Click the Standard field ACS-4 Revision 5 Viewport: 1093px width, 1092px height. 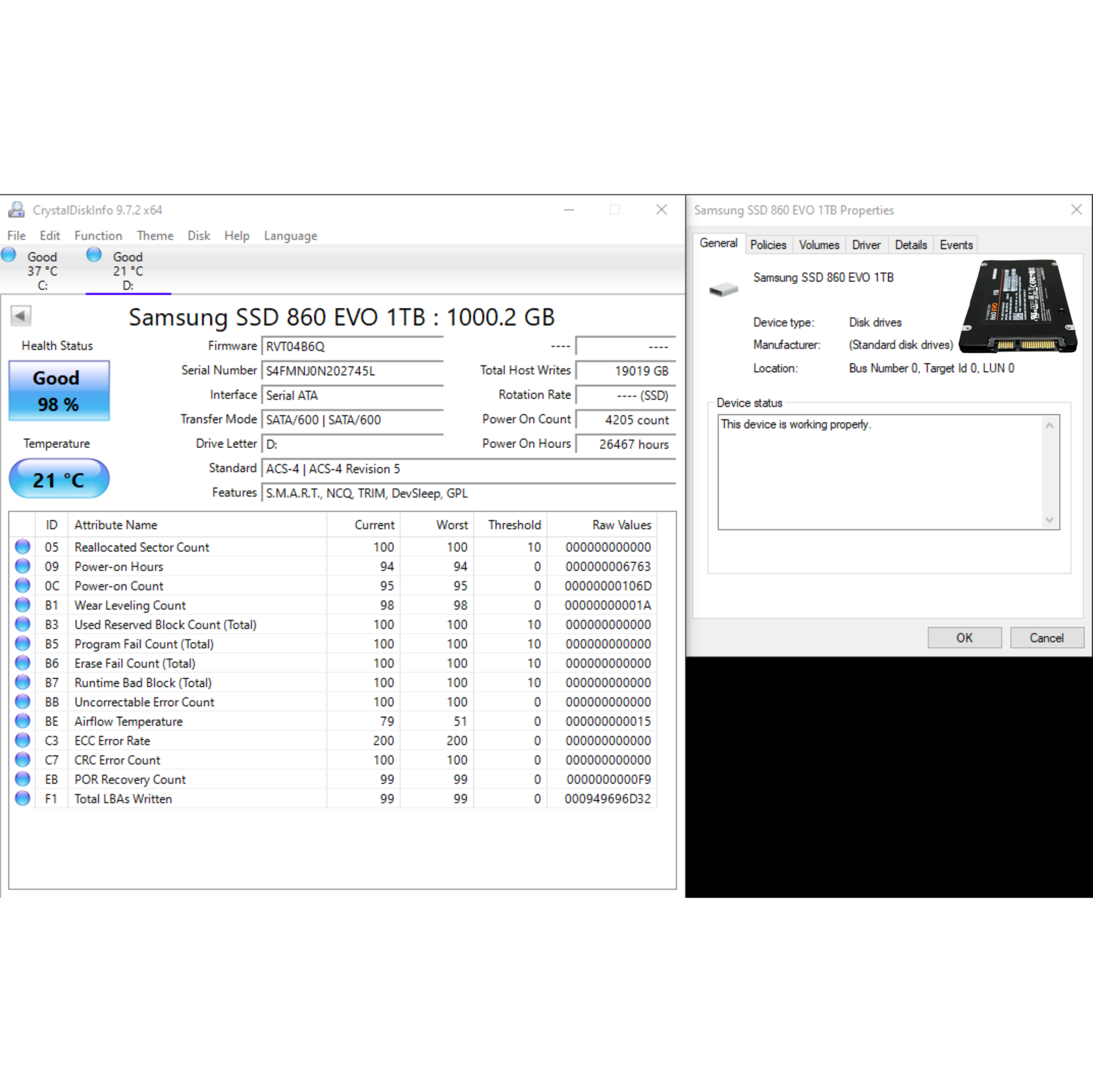(x=469, y=469)
